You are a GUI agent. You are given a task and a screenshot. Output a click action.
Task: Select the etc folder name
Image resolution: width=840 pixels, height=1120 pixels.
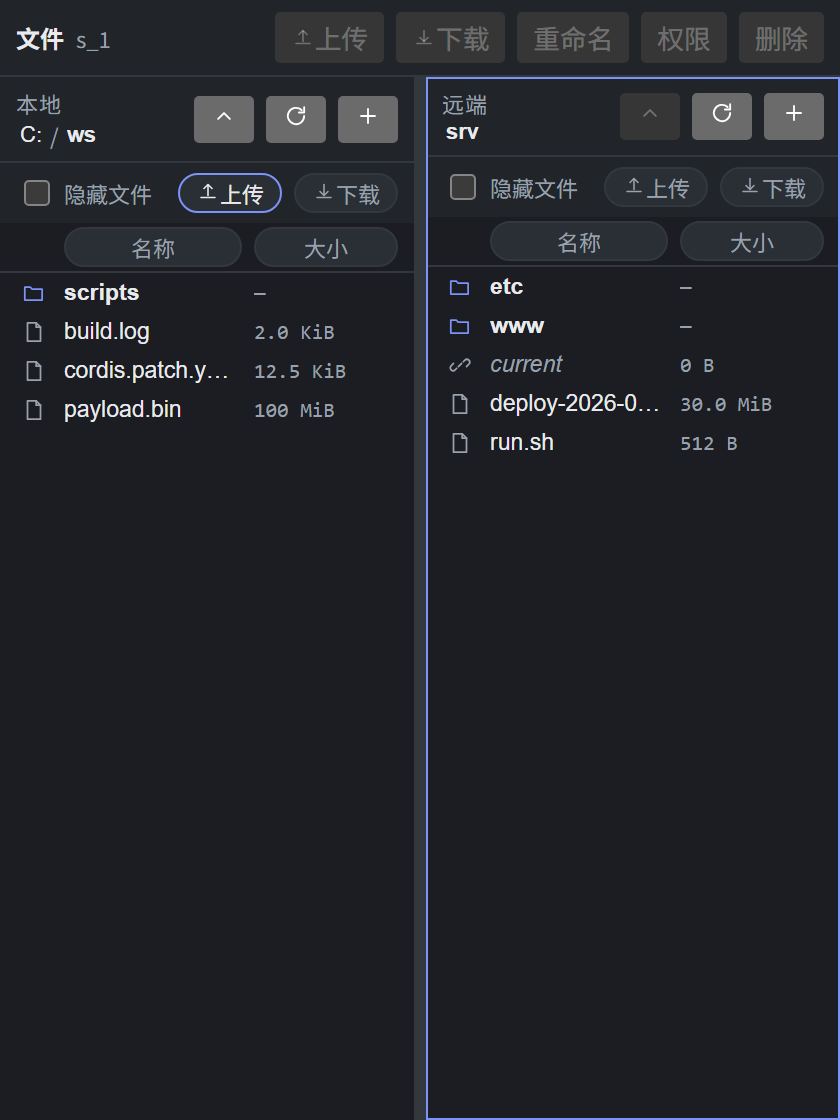(506, 286)
